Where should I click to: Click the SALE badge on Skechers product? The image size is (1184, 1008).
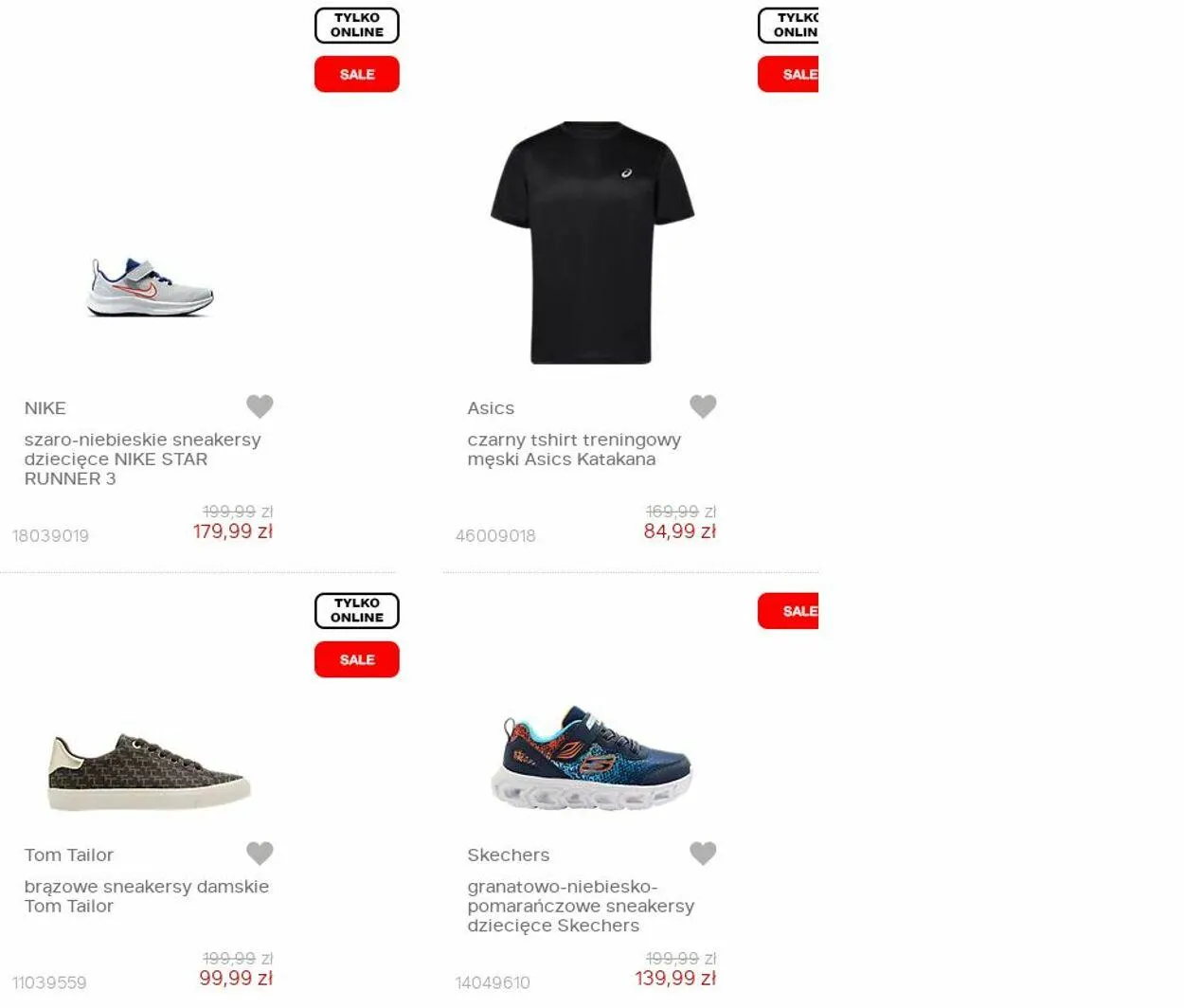pyautogui.click(x=788, y=611)
